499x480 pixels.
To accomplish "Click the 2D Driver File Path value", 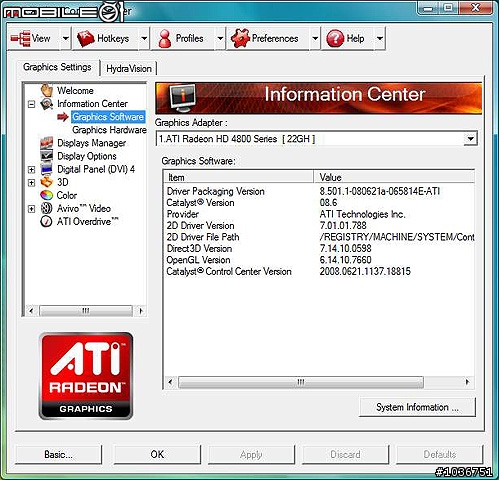I will (397, 237).
